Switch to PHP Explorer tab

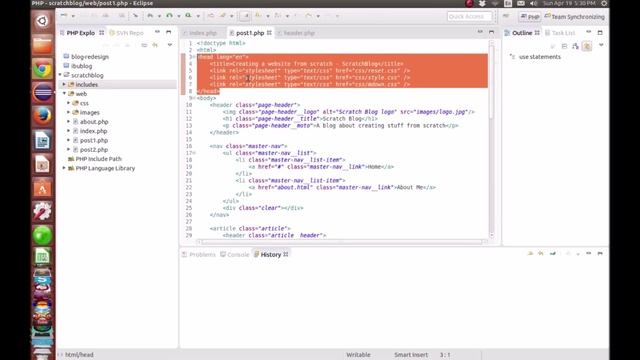coord(80,33)
